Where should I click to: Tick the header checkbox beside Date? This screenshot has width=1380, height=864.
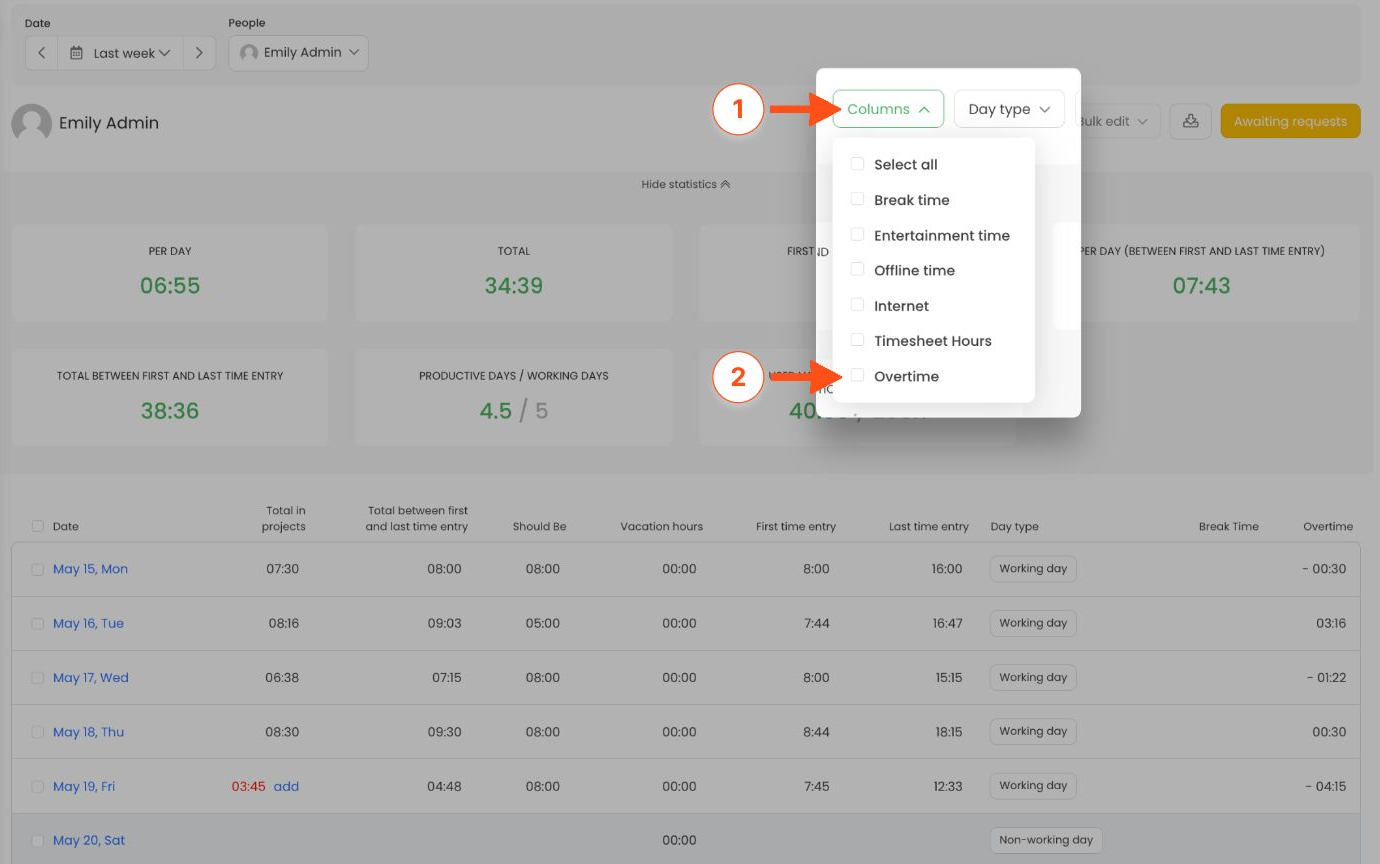[x=38, y=526]
